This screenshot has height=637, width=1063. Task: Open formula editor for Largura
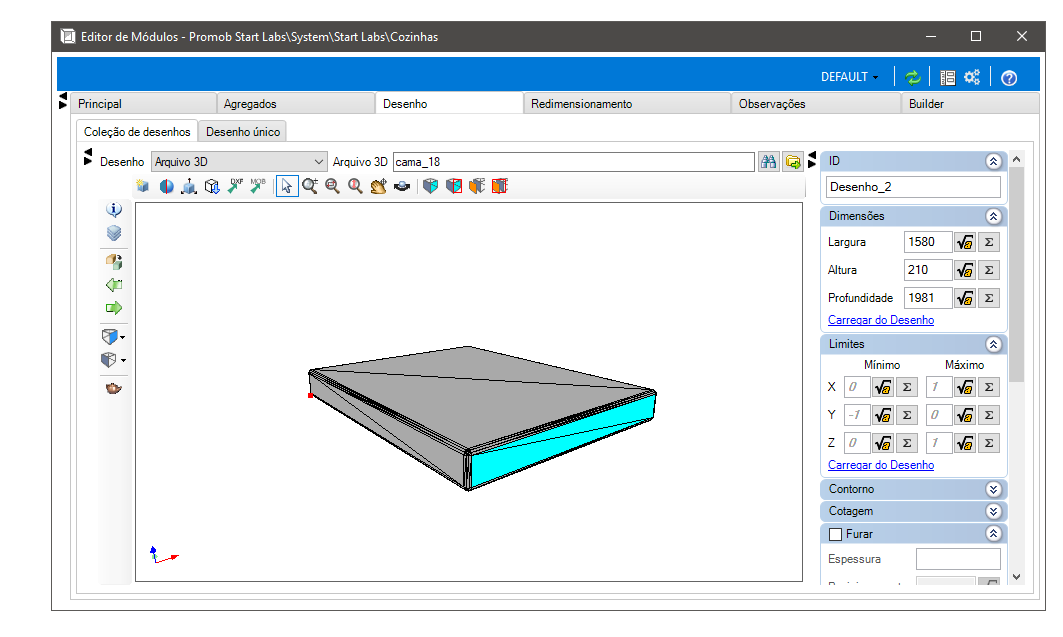965,242
